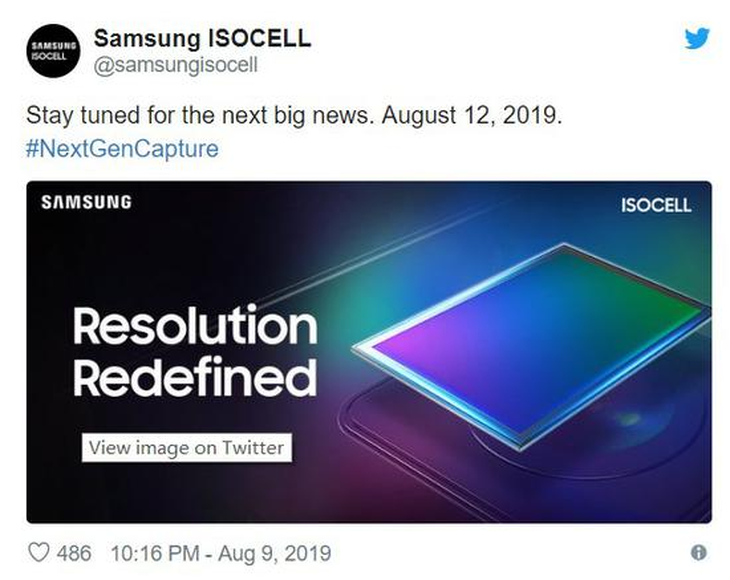Click the 'August 12, 2019' date in tweet
The width and height of the screenshot is (730, 580).
point(472,115)
